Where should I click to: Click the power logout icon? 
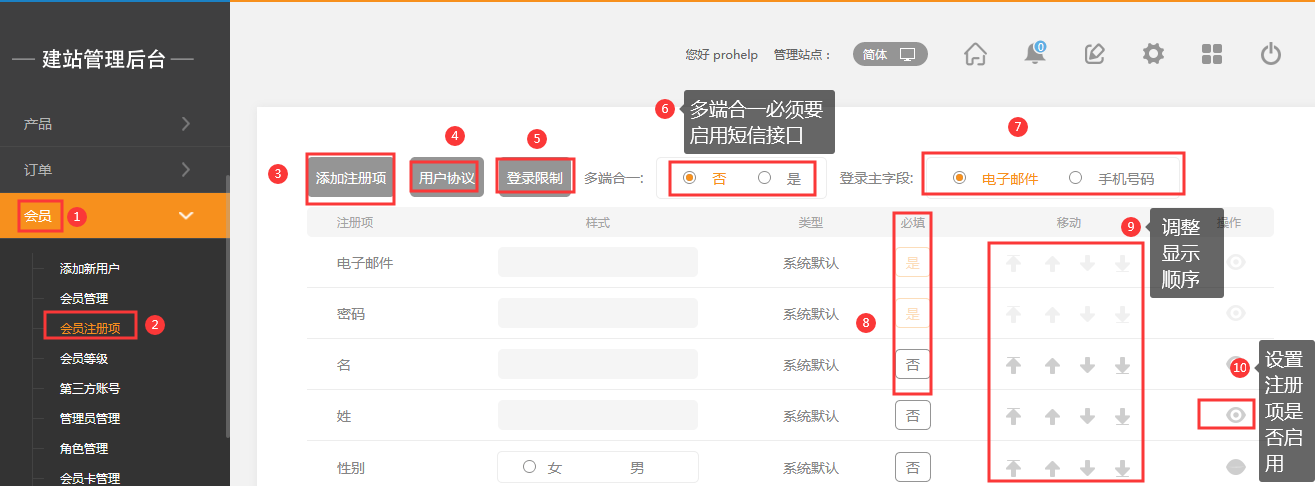pos(1271,54)
